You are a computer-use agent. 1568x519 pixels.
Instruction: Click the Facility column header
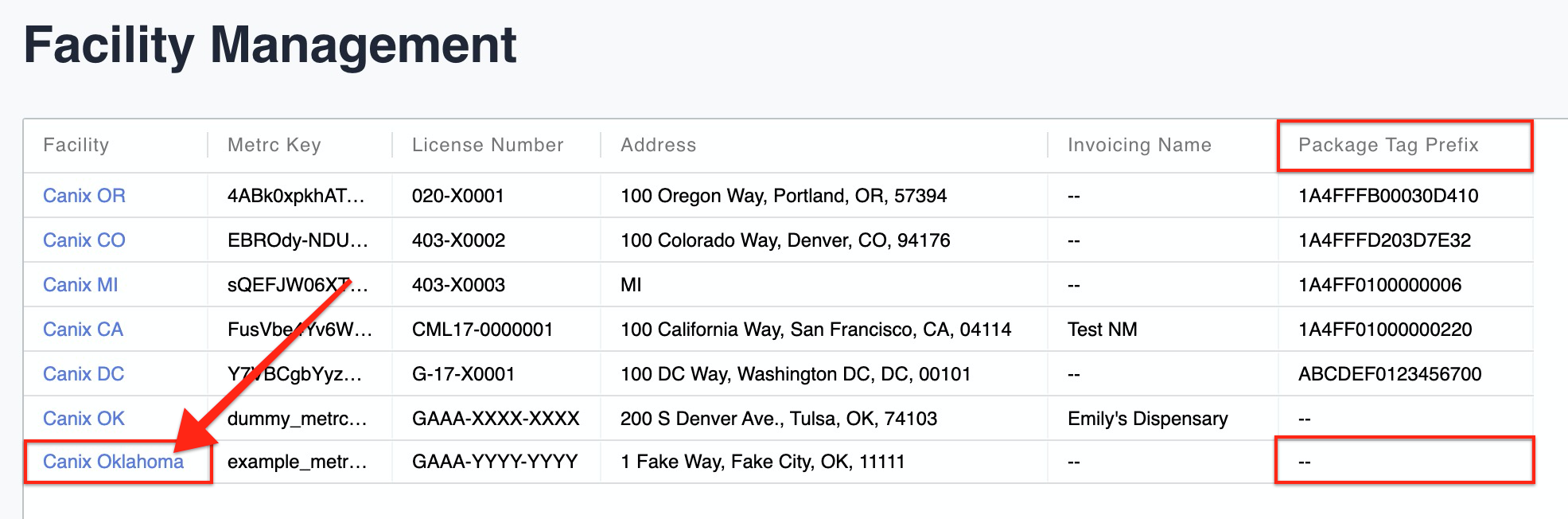click(x=77, y=145)
